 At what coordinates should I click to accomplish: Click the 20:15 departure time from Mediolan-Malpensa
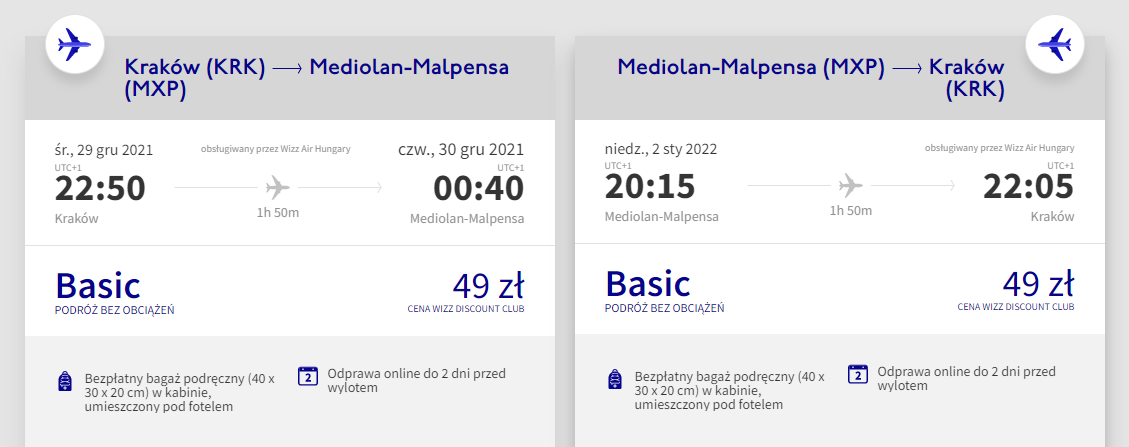(x=649, y=188)
